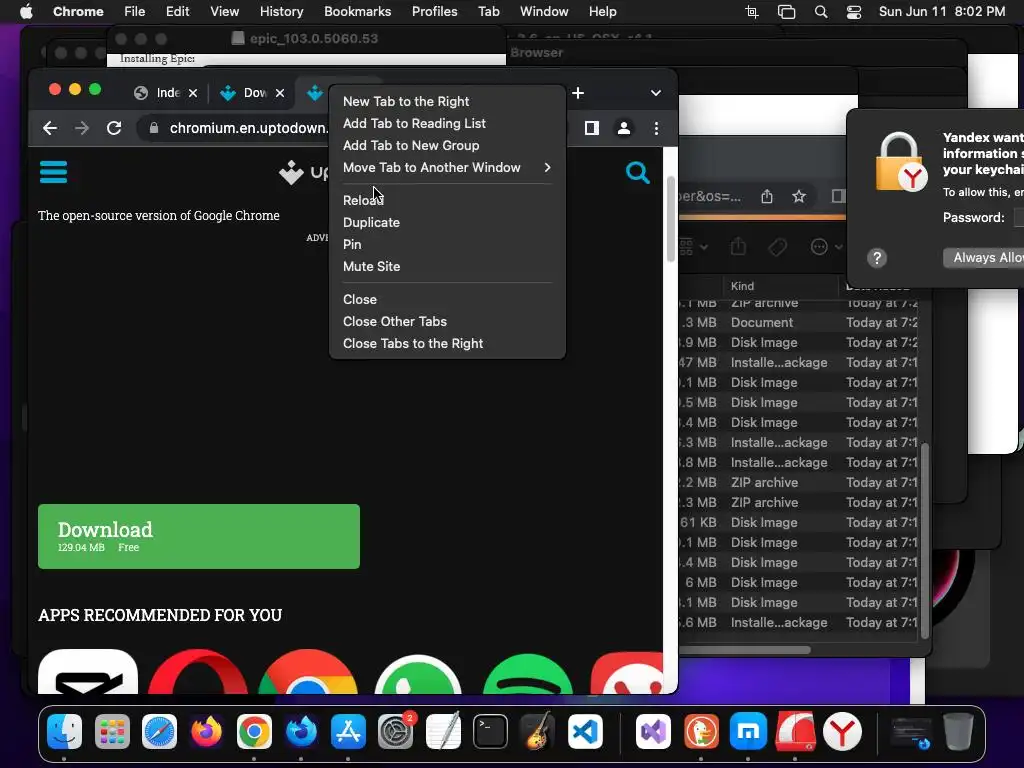The height and width of the screenshot is (768, 1024).
Task: Open the Uptodown hamburger menu
Action: click(54, 172)
